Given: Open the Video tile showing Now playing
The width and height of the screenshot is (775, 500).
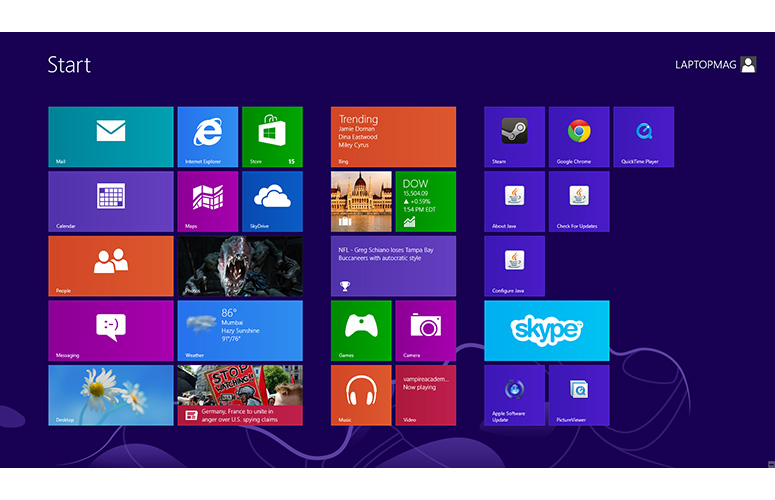Looking at the screenshot, I should tap(426, 395).
